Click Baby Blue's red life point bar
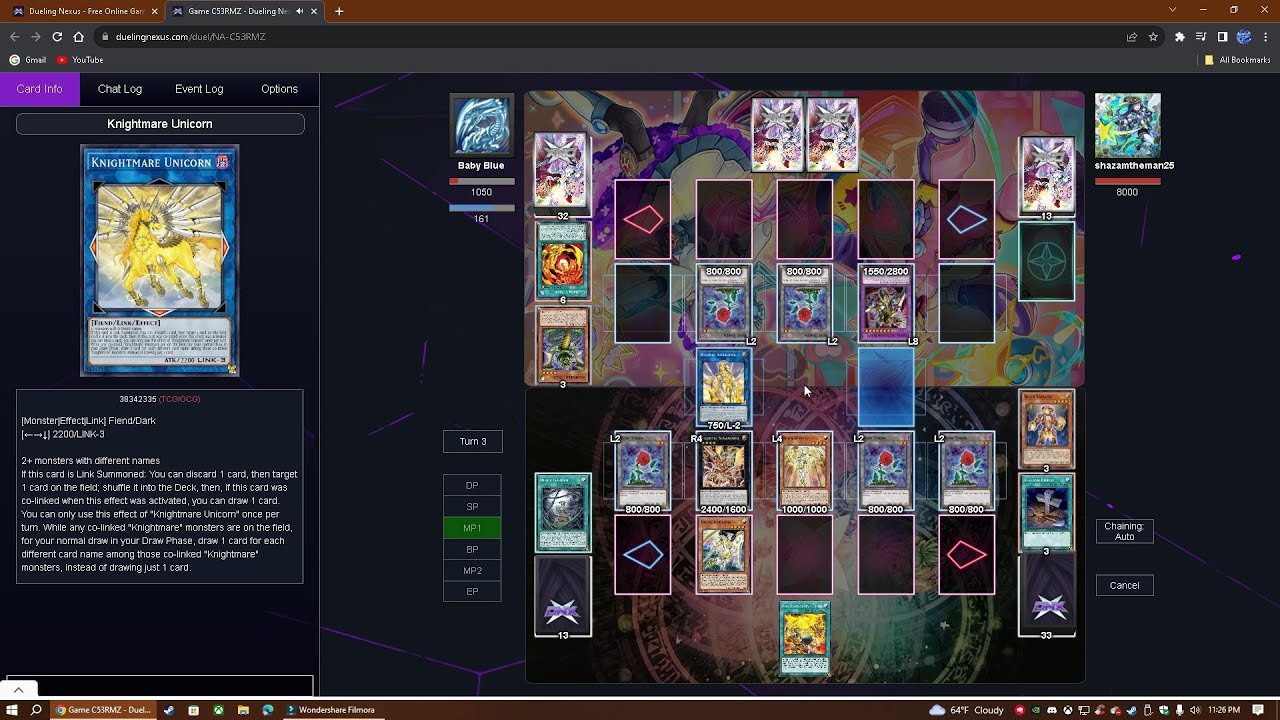Screen dimensions: 1280x720 coord(481,182)
